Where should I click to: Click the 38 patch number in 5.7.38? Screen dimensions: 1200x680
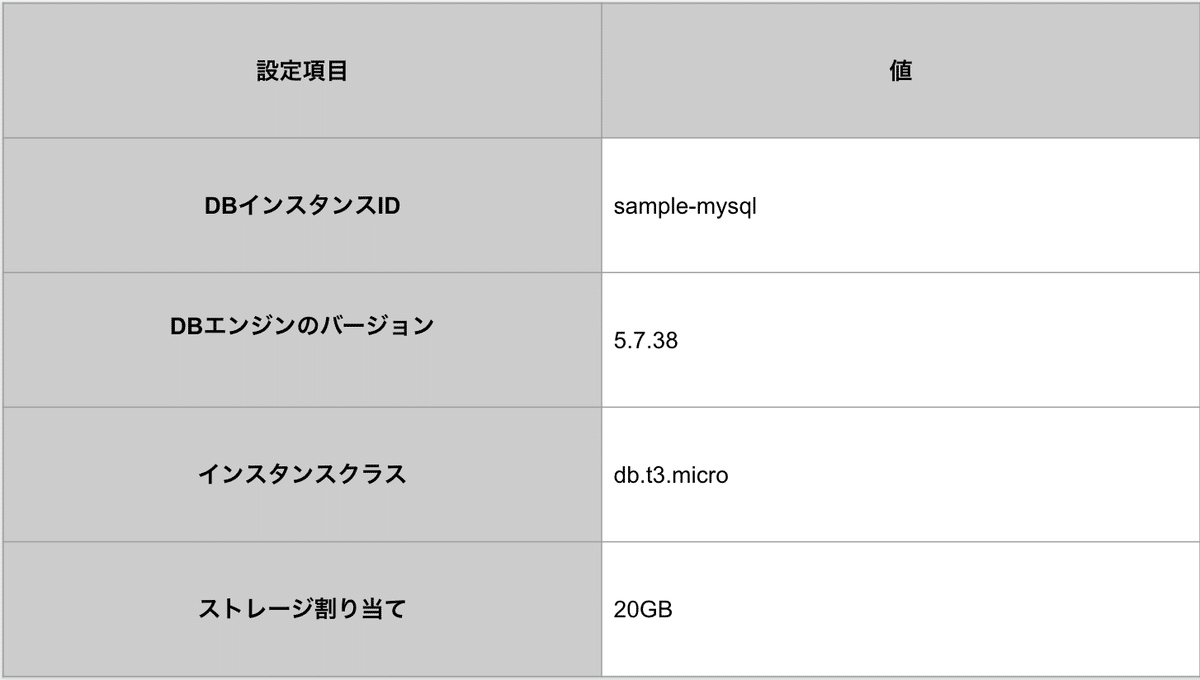pos(666,341)
